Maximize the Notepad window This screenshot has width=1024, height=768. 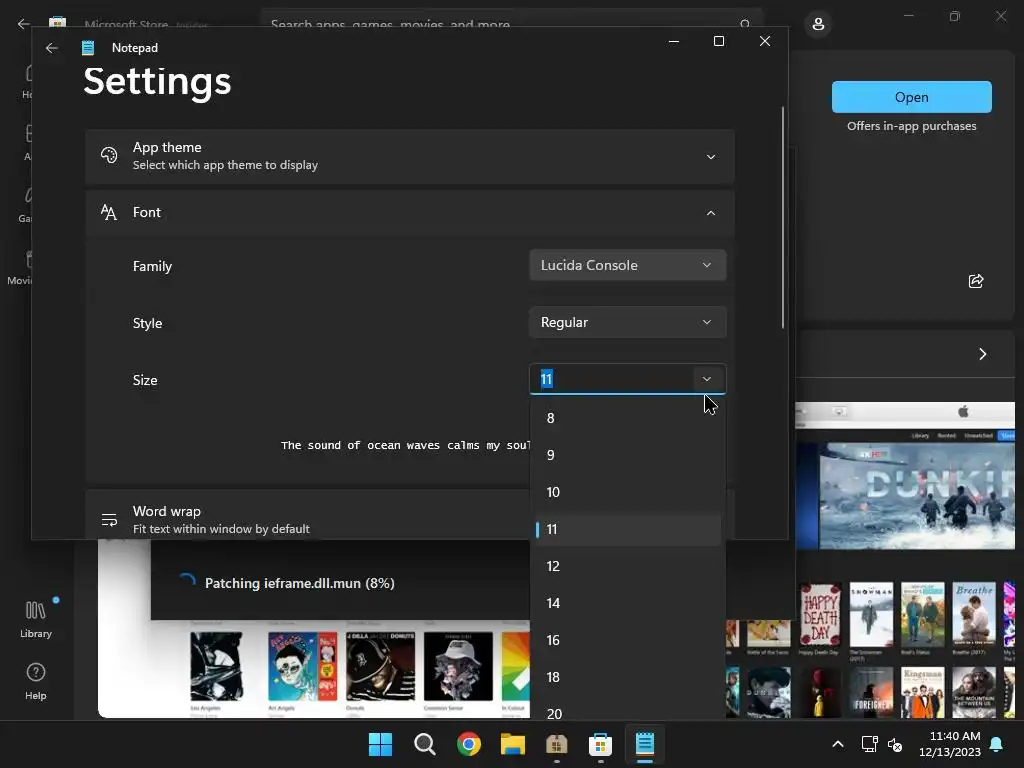click(x=719, y=41)
